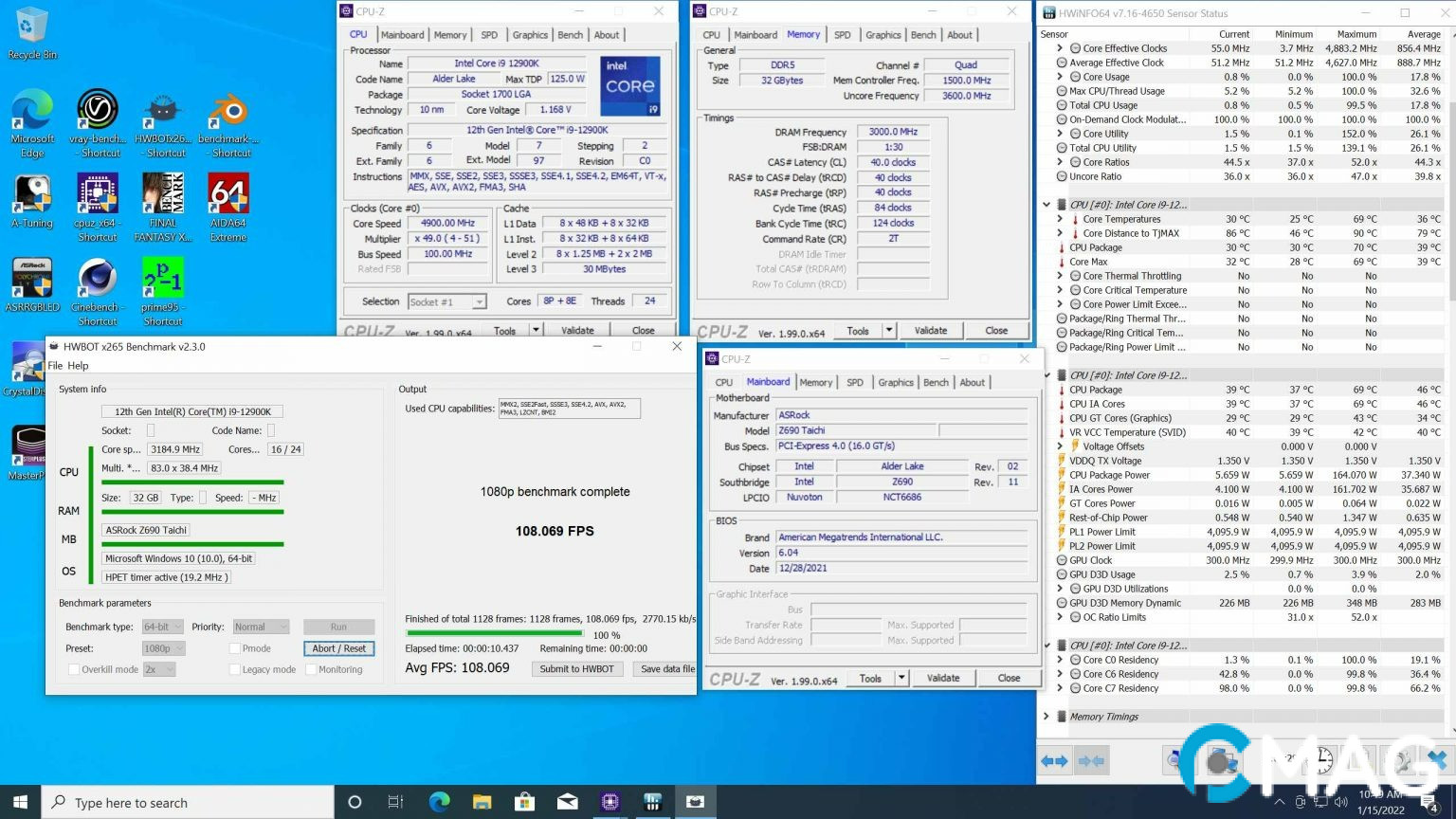This screenshot has height=819, width=1456.
Task: Check the Monitoring checkbox
Action: click(x=311, y=669)
